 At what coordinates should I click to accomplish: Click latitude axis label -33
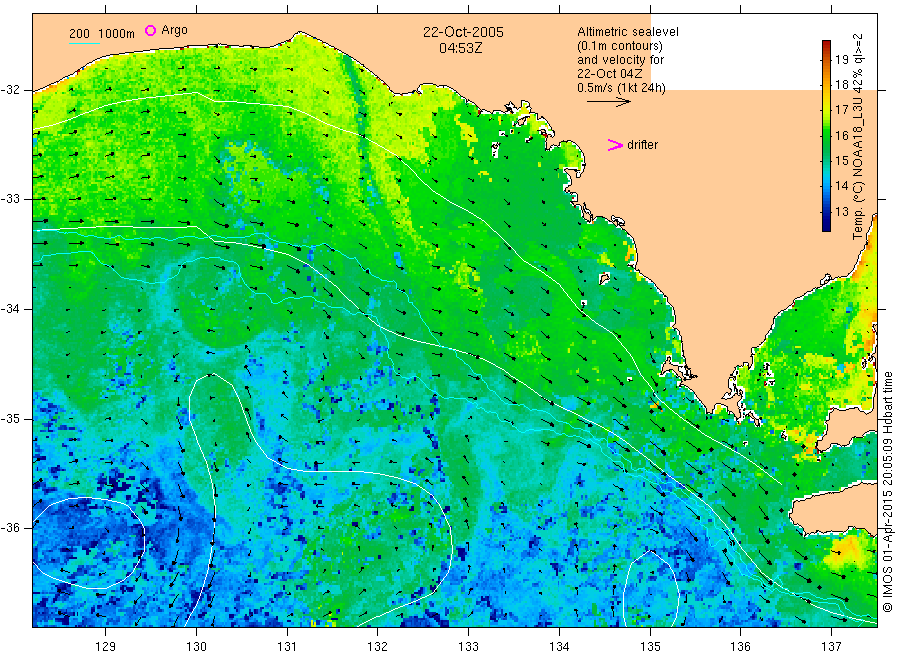[x=10, y=199]
